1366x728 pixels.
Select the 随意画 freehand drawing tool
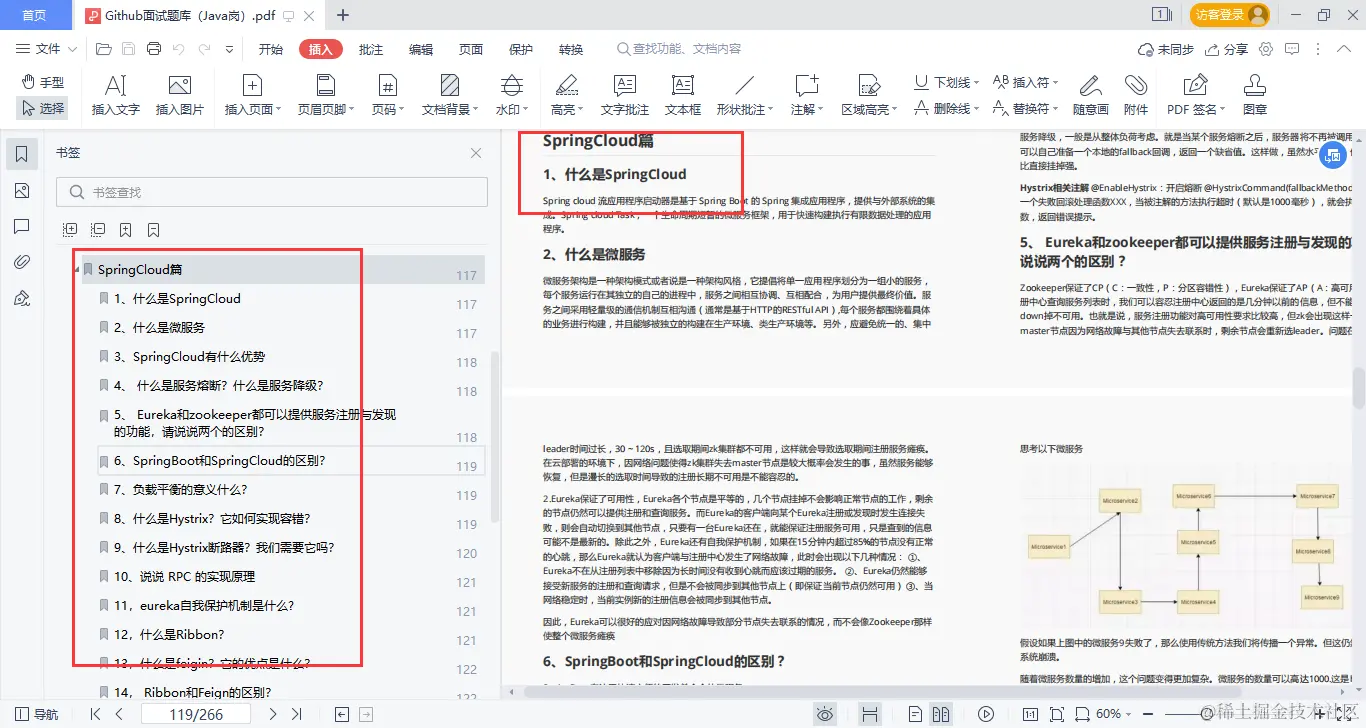tap(1089, 92)
